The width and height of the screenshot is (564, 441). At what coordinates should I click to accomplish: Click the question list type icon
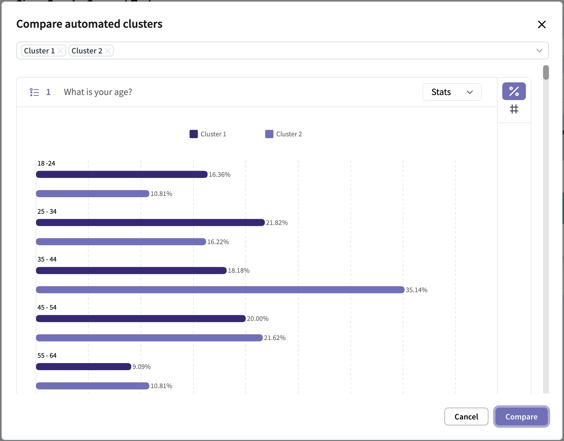(34, 92)
